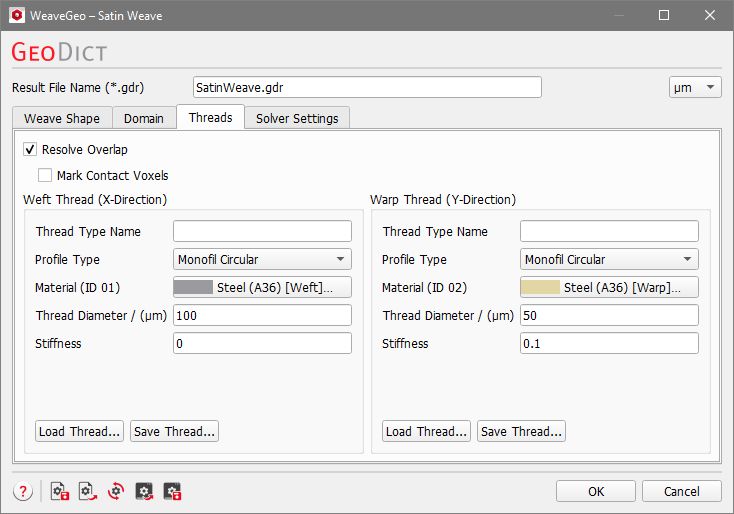Image resolution: width=734 pixels, height=514 pixels.
Task: Maximize the WeaveGeo window
Action: [x=664, y=15]
